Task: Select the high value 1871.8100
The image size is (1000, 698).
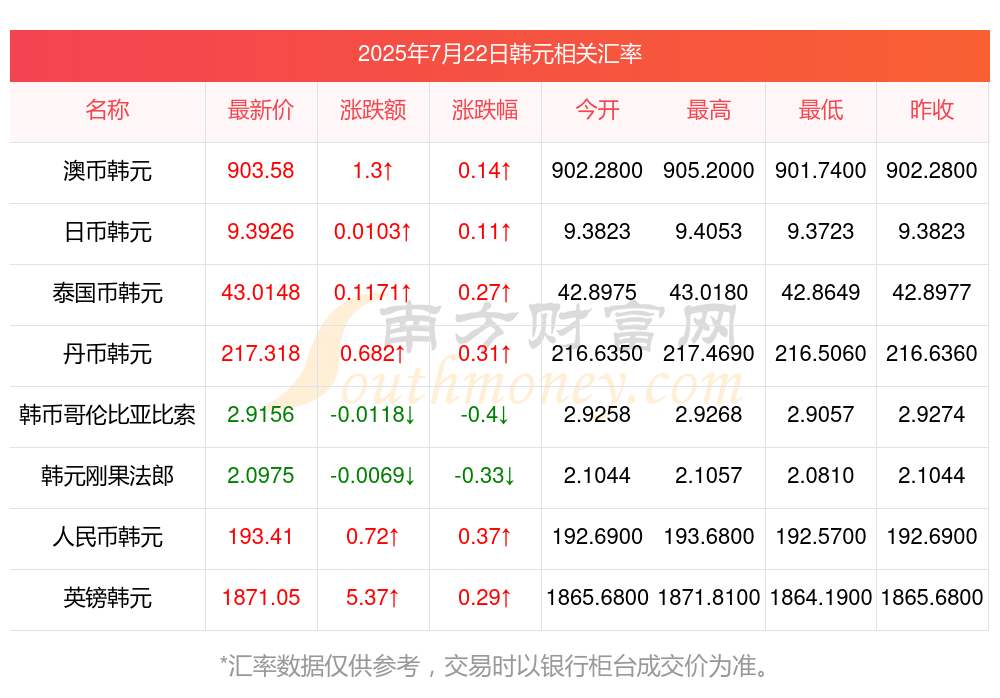Action: (709, 598)
